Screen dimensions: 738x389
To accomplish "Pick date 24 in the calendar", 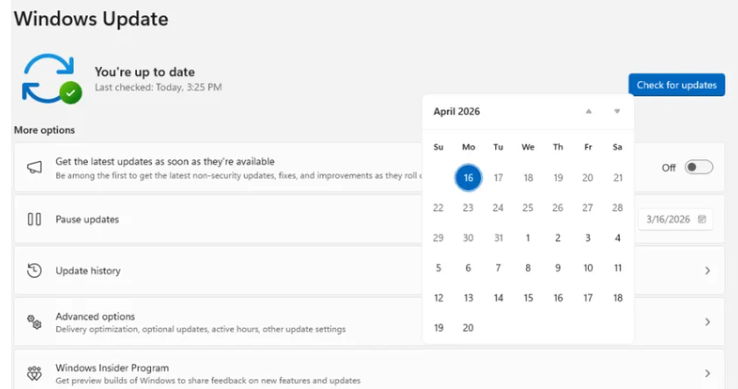I will pos(498,208).
